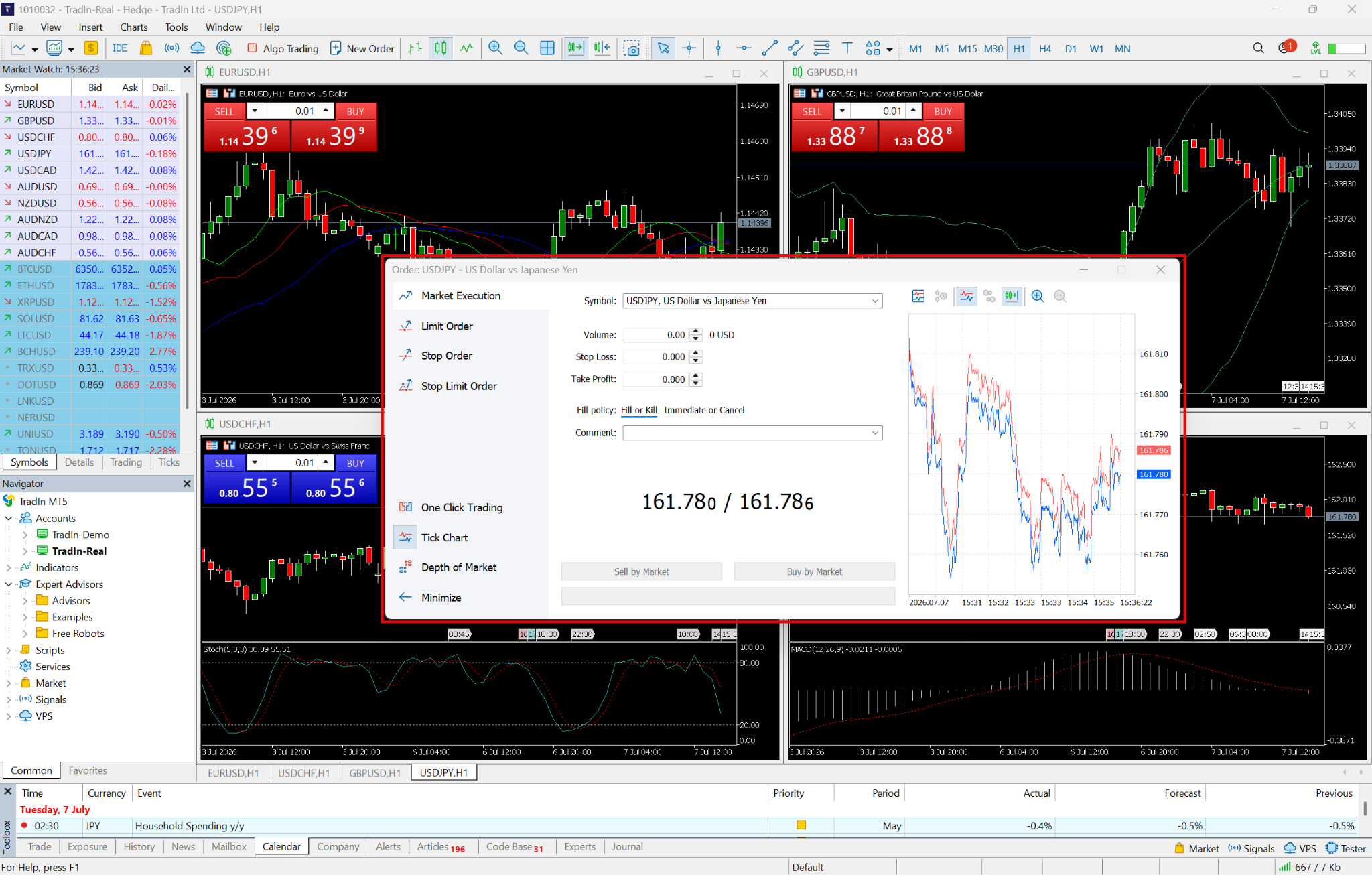The height and width of the screenshot is (875, 1372).
Task: Click the Volume input field
Action: point(656,335)
